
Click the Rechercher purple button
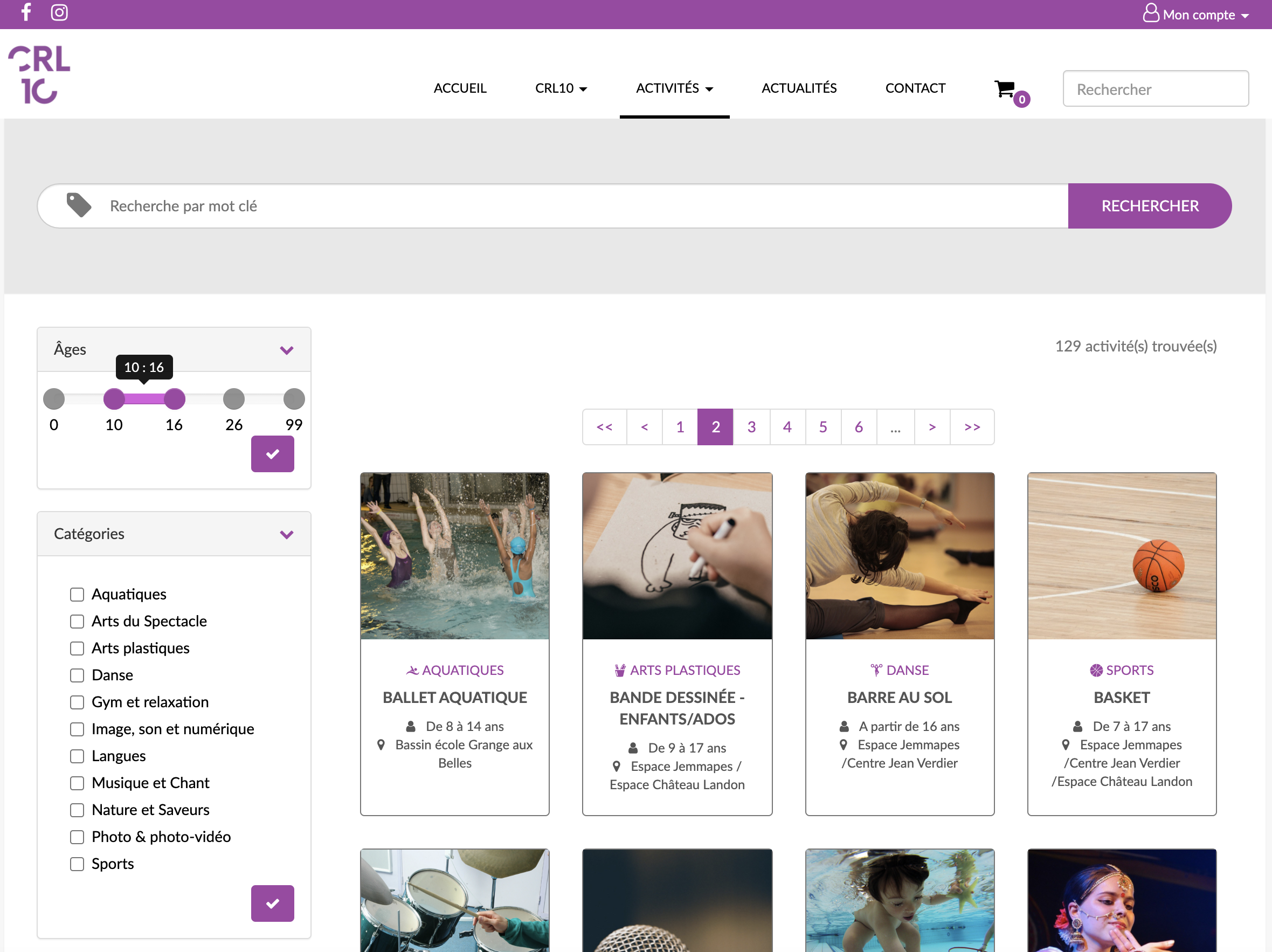tap(1150, 206)
